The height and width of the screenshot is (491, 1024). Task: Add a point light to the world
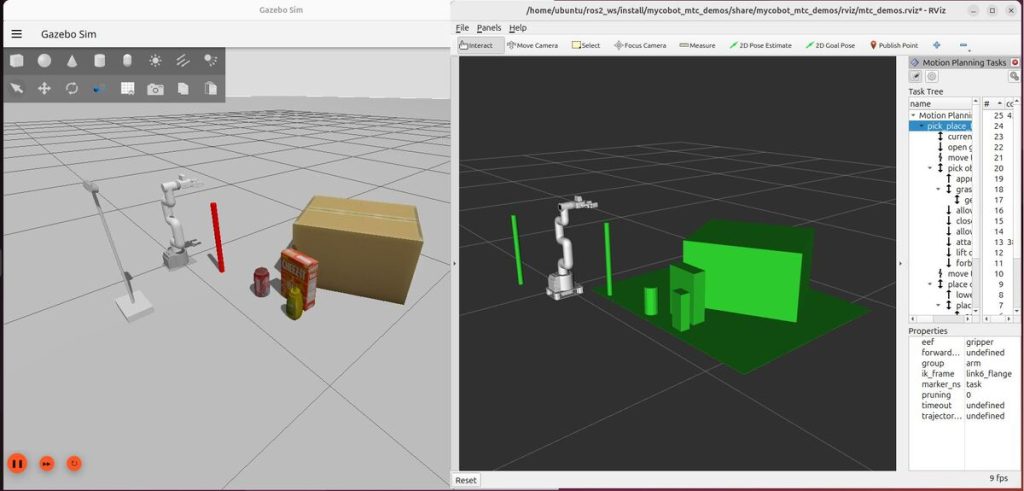click(155, 61)
